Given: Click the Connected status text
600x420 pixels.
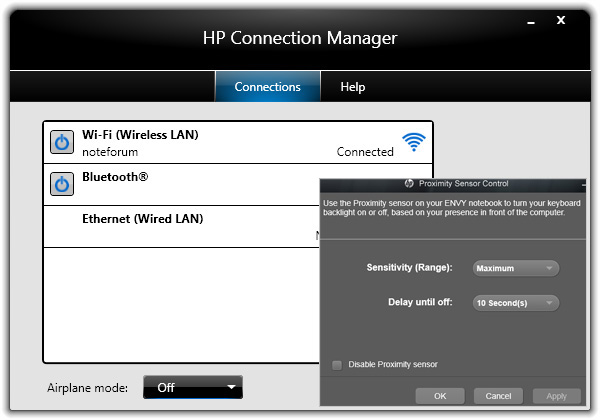Looking at the screenshot, I should click(x=365, y=152).
